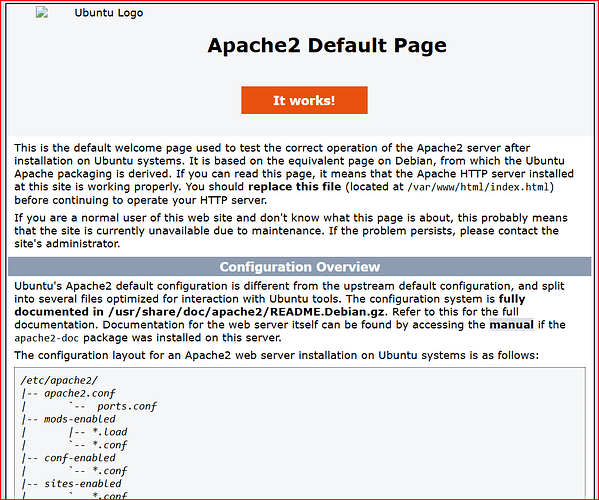Click the /etc/apache2/ tree root line

pos(59,380)
